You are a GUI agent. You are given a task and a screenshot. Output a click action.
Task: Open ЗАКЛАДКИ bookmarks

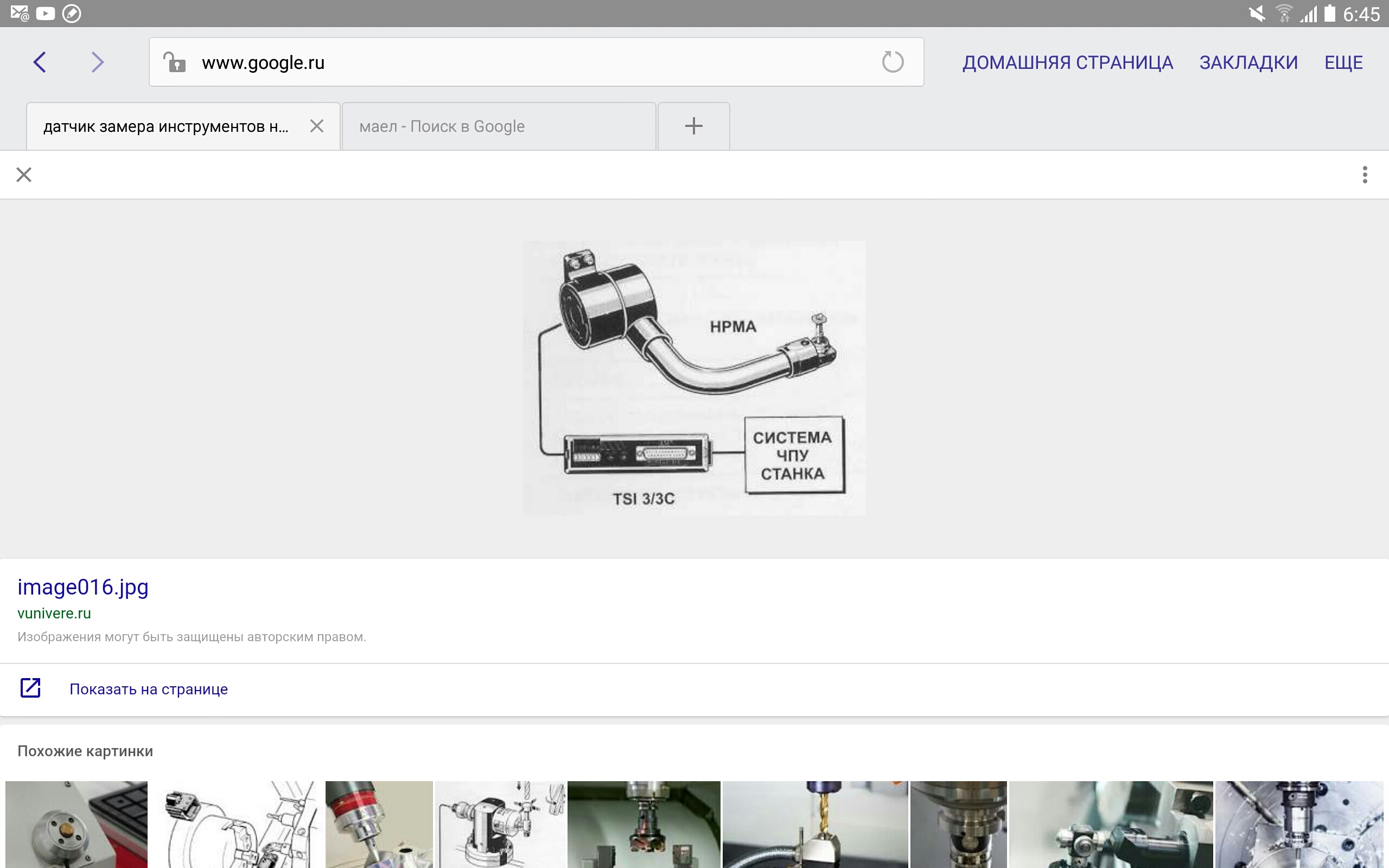tap(1248, 62)
